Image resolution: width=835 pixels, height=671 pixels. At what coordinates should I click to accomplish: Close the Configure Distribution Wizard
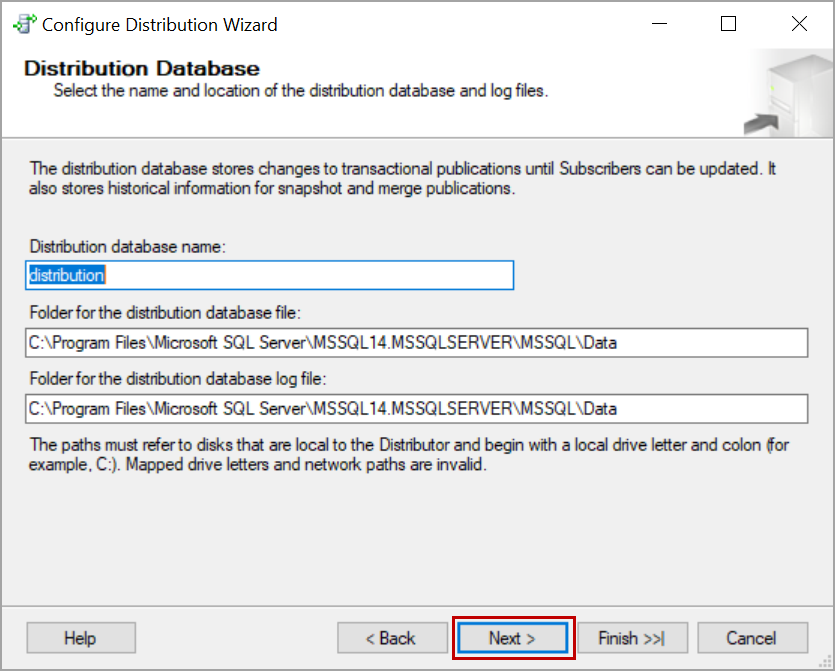pyautogui.click(x=797, y=23)
